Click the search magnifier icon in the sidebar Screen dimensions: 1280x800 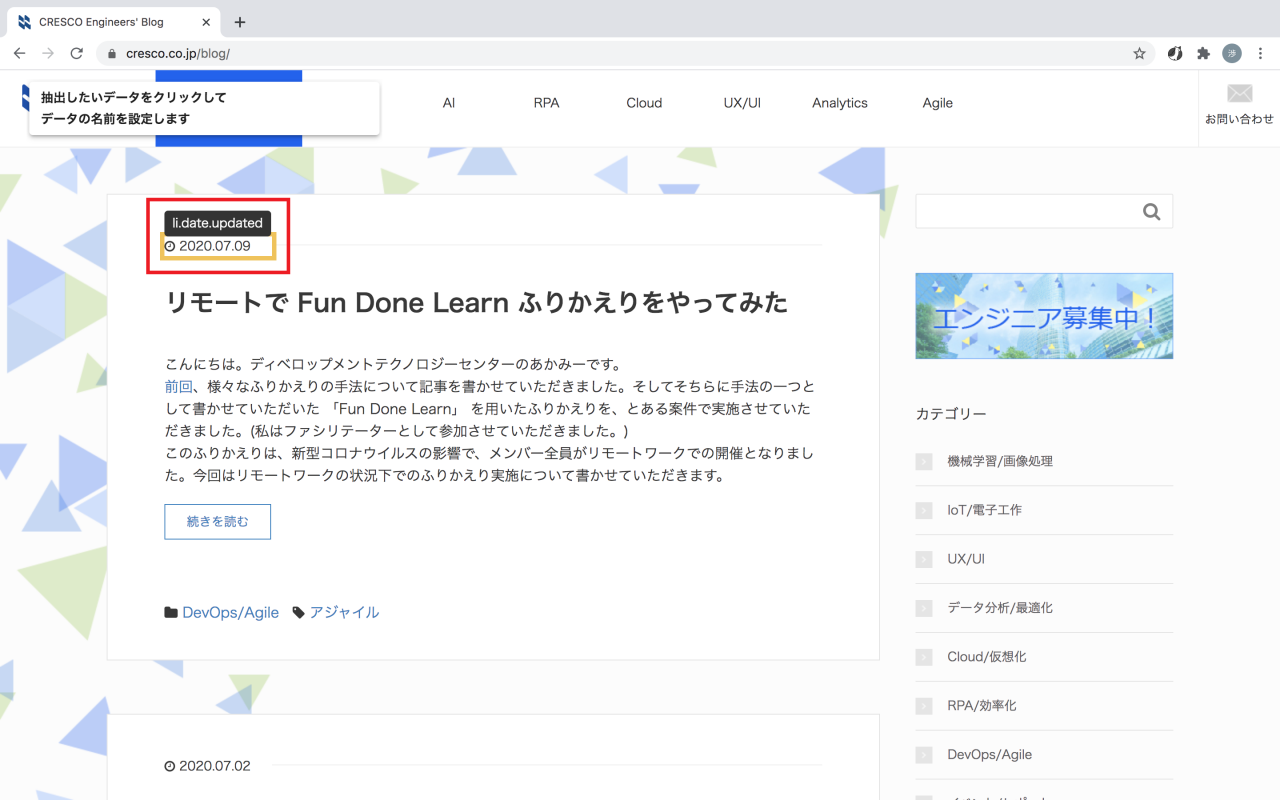coord(1152,211)
